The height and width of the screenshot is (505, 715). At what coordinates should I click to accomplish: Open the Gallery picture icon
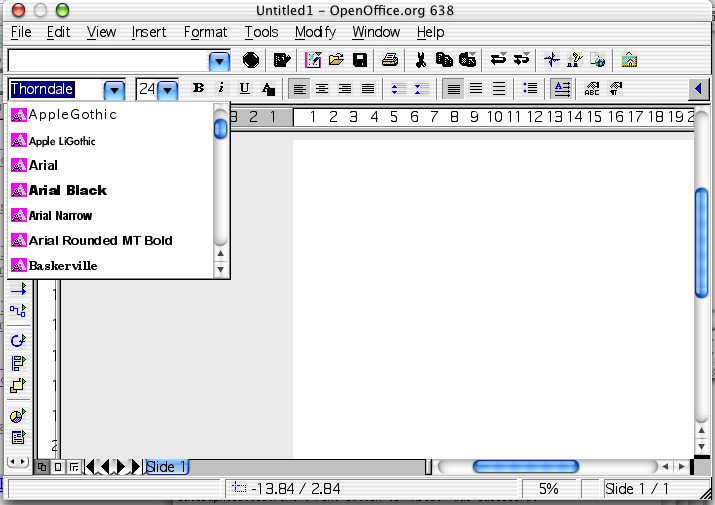629,60
